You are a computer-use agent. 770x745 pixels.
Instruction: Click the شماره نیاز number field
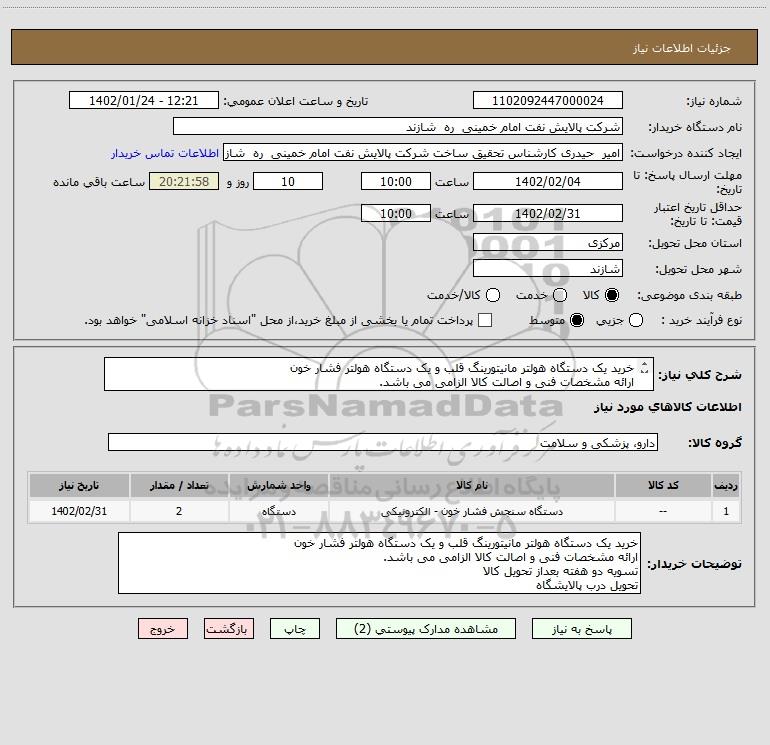click(x=548, y=101)
